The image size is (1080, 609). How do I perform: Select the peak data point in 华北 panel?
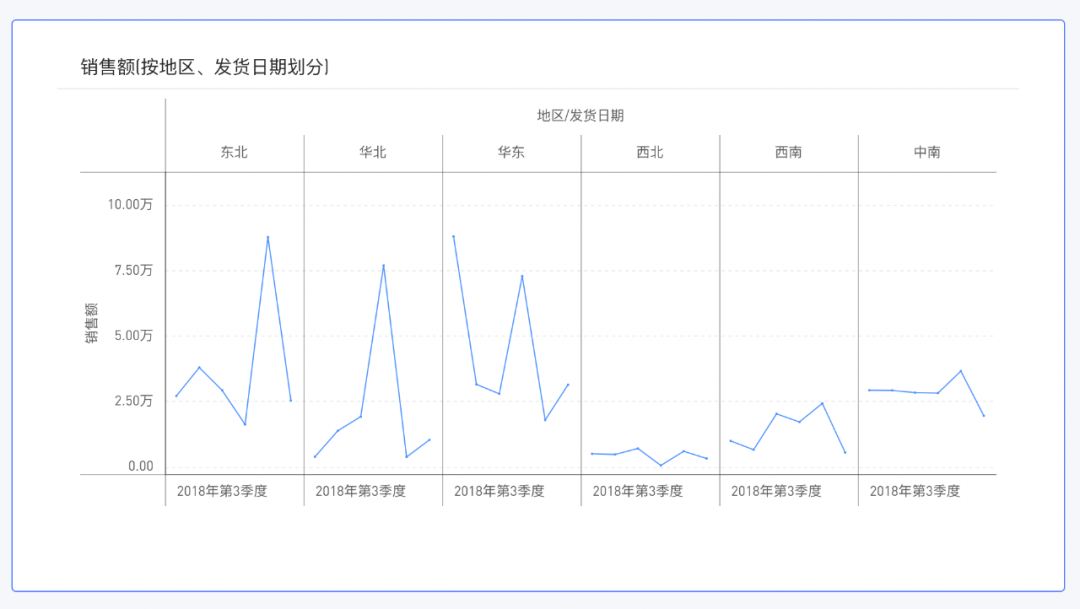click(383, 265)
